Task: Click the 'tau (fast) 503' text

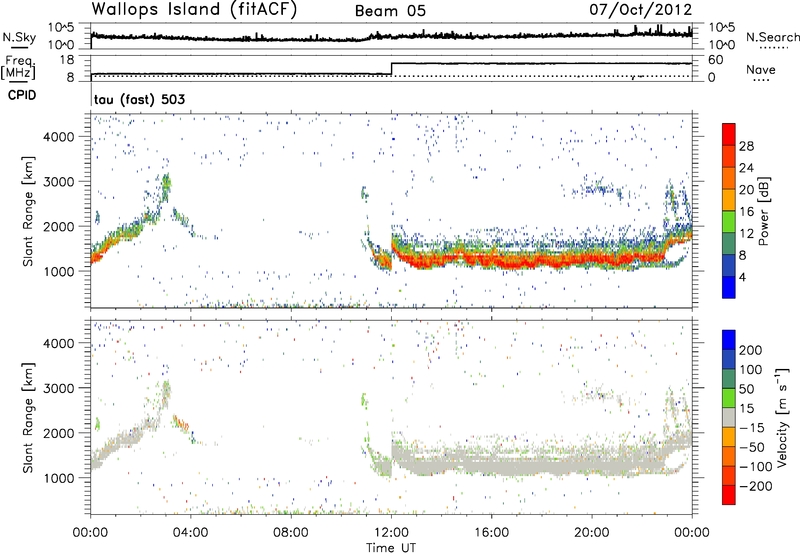Action: pos(139,99)
